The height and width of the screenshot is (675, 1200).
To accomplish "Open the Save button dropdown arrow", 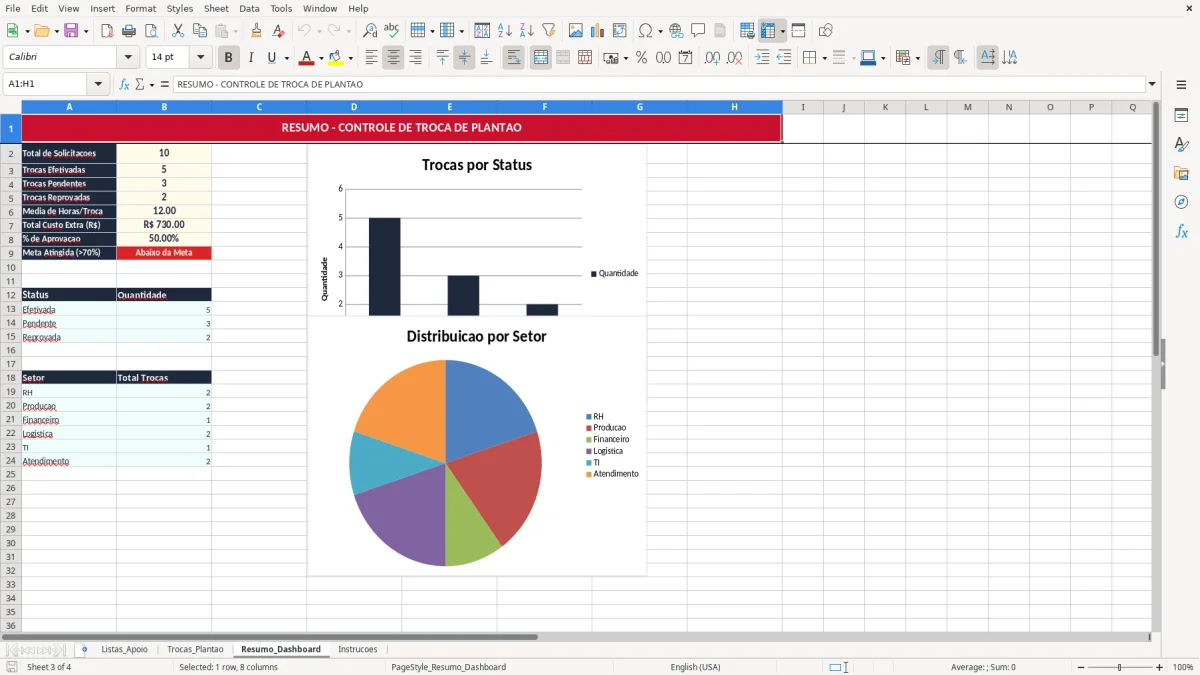I will point(85,30).
